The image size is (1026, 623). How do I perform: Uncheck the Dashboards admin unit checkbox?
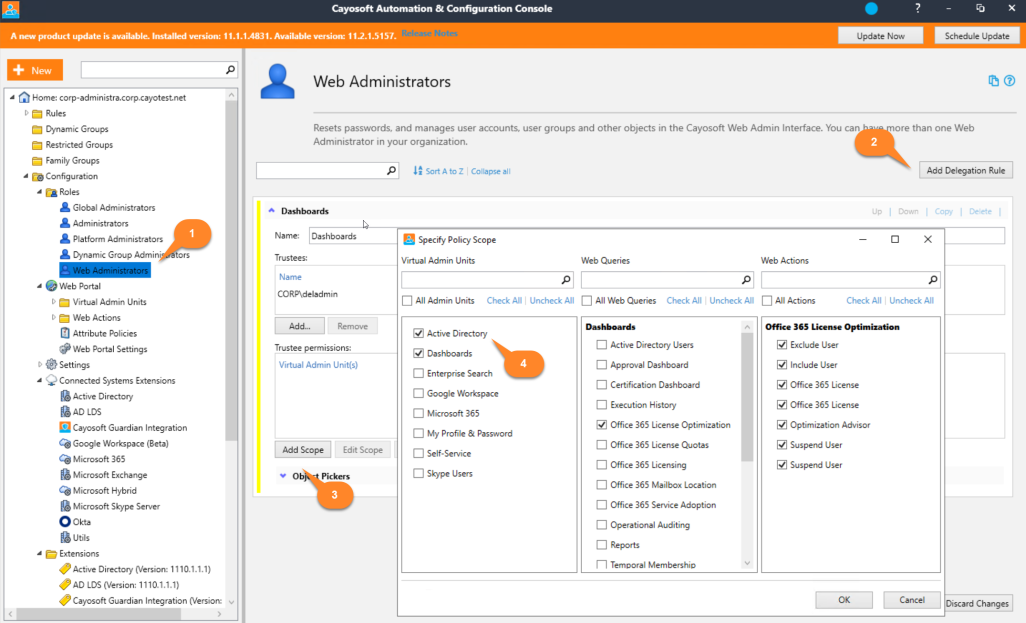point(418,353)
